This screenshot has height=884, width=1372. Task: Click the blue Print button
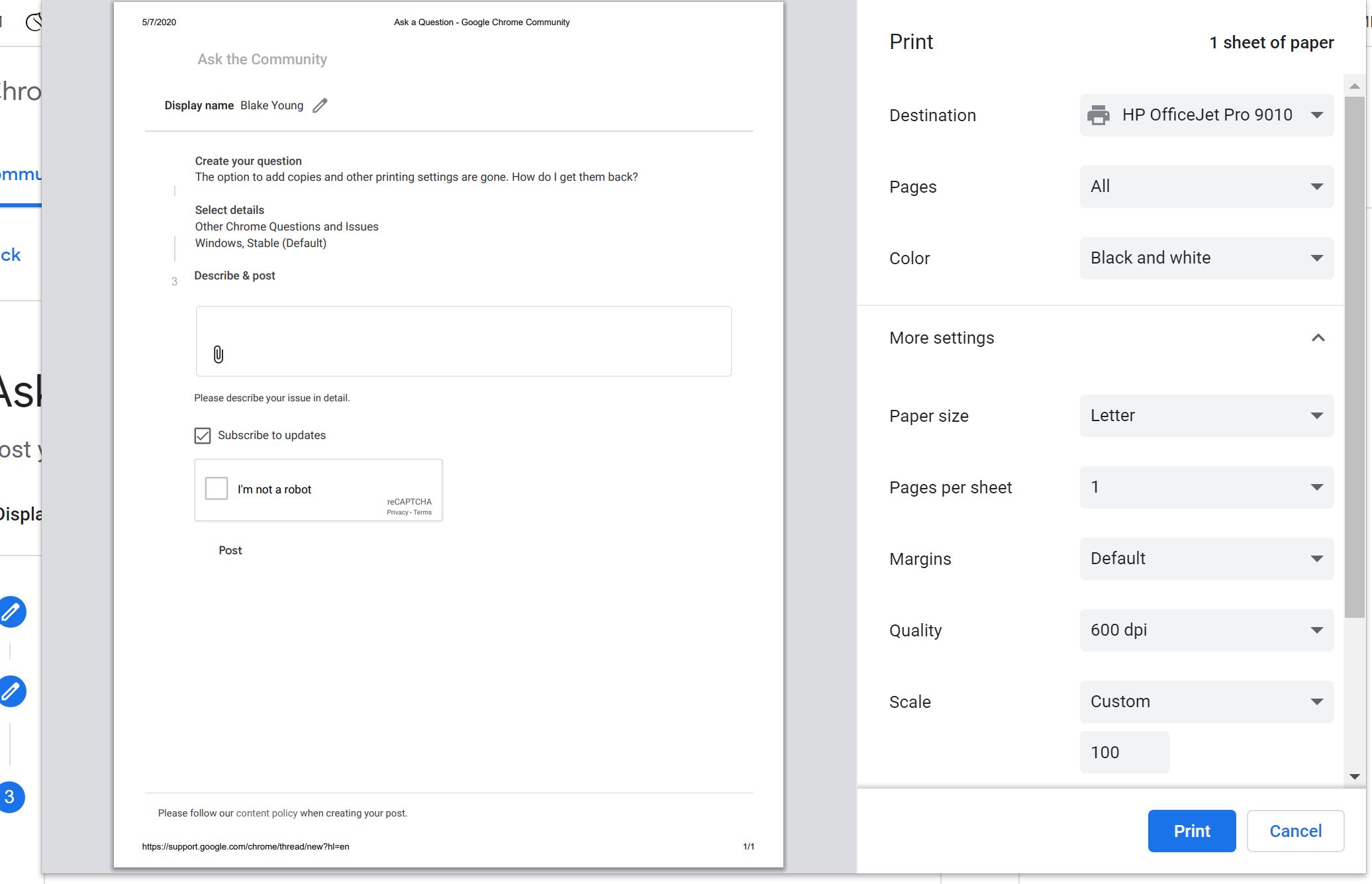pyautogui.click(x=1192, y=831)
